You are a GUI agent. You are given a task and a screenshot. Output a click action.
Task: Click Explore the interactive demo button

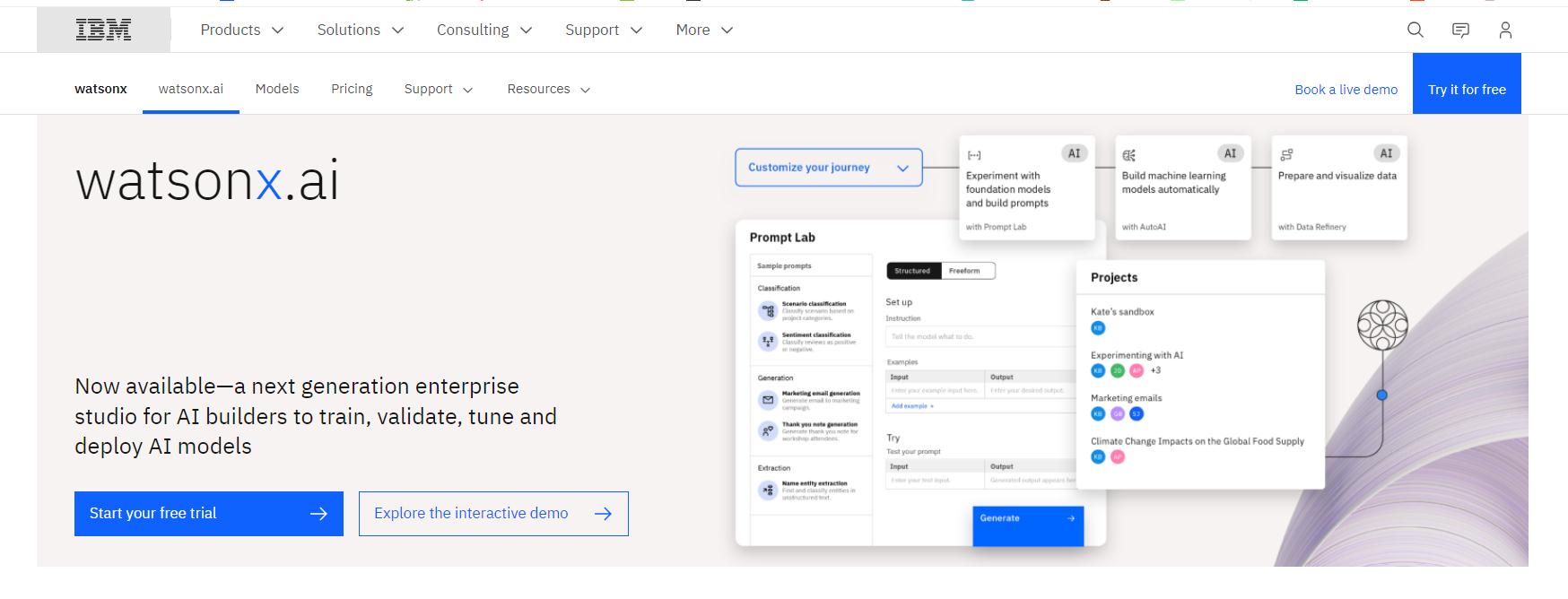point(493,514)
